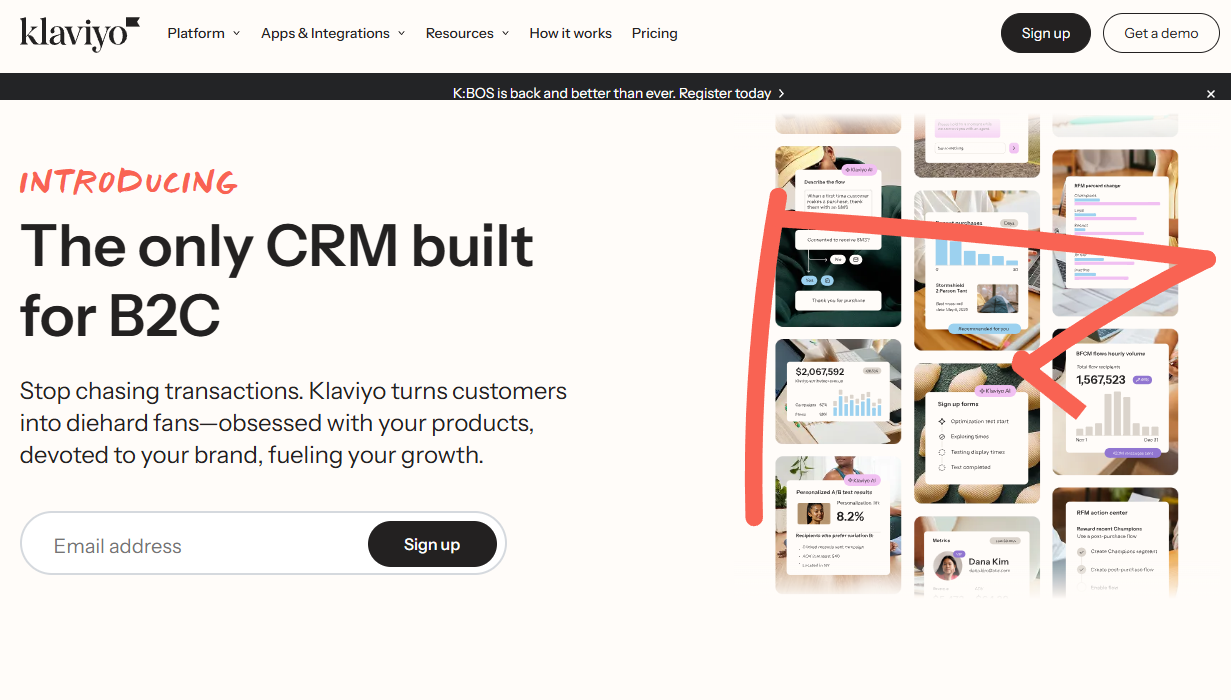Open the Pricing page
The height and width of the screenshot is (700, 1231).
[654, 33]
